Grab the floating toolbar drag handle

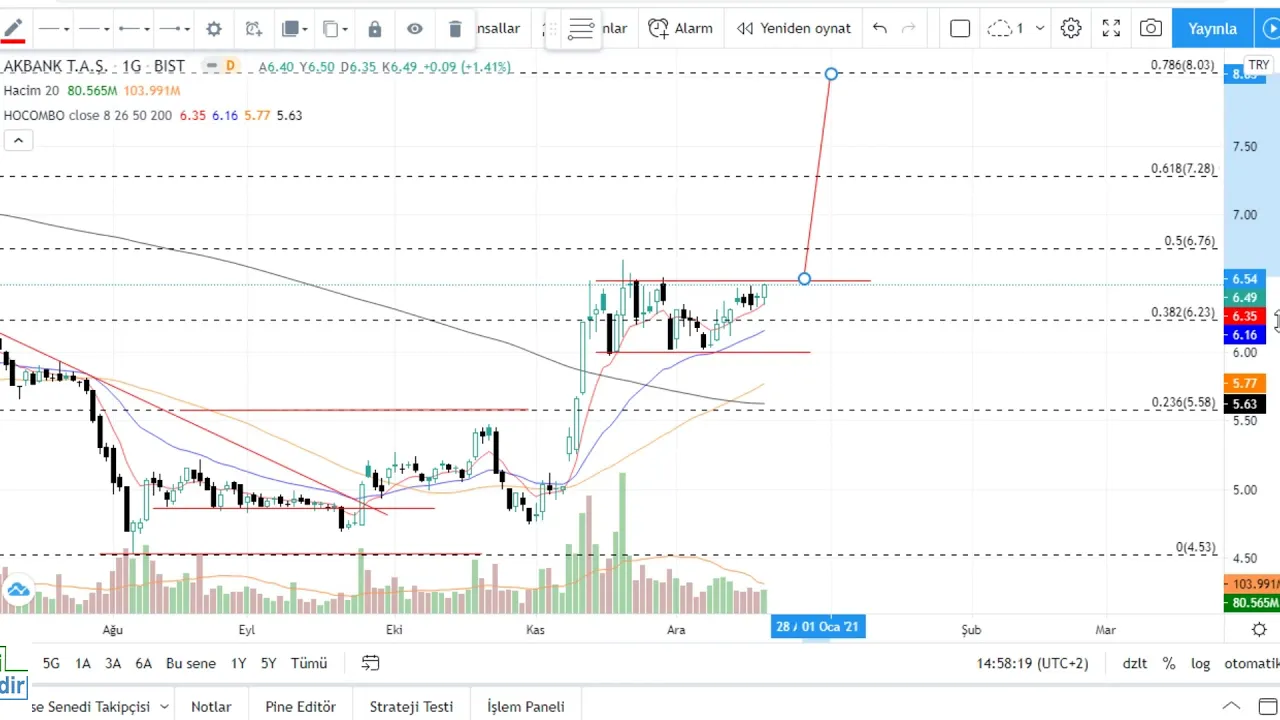click(x=551, y=29)
